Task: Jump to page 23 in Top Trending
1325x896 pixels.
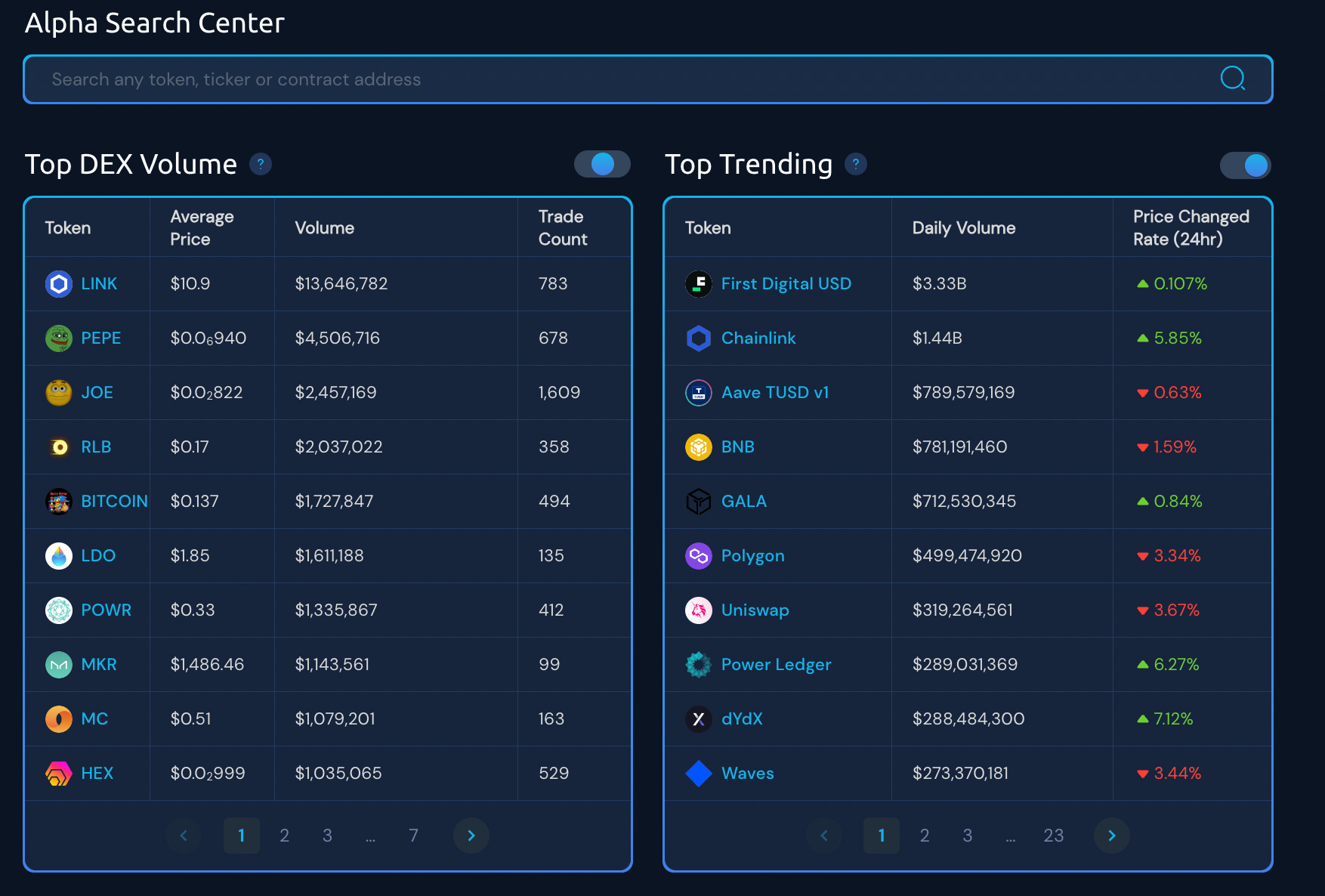Action: (x=1054, y=836)
